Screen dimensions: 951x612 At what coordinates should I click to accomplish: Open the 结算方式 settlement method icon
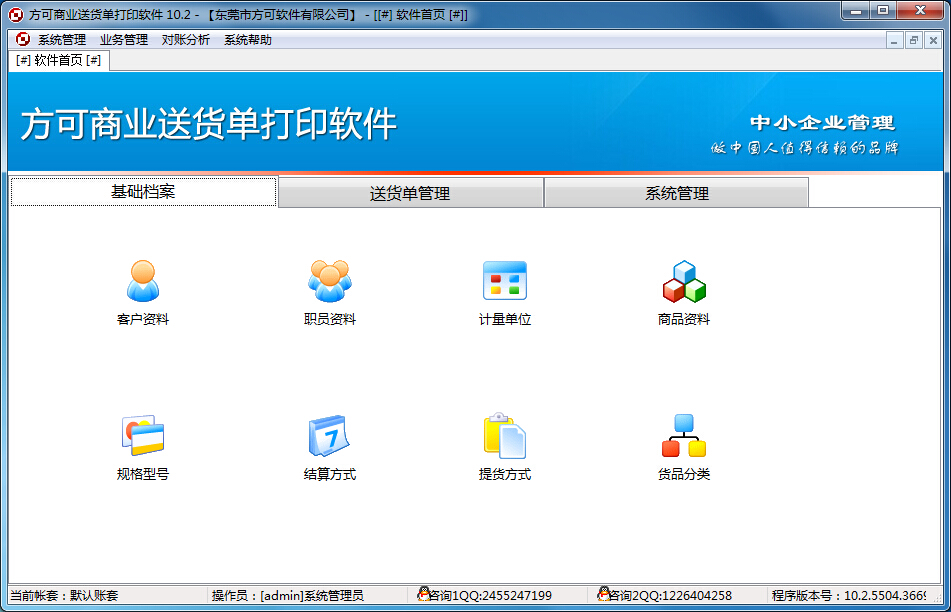pos(329,435)
